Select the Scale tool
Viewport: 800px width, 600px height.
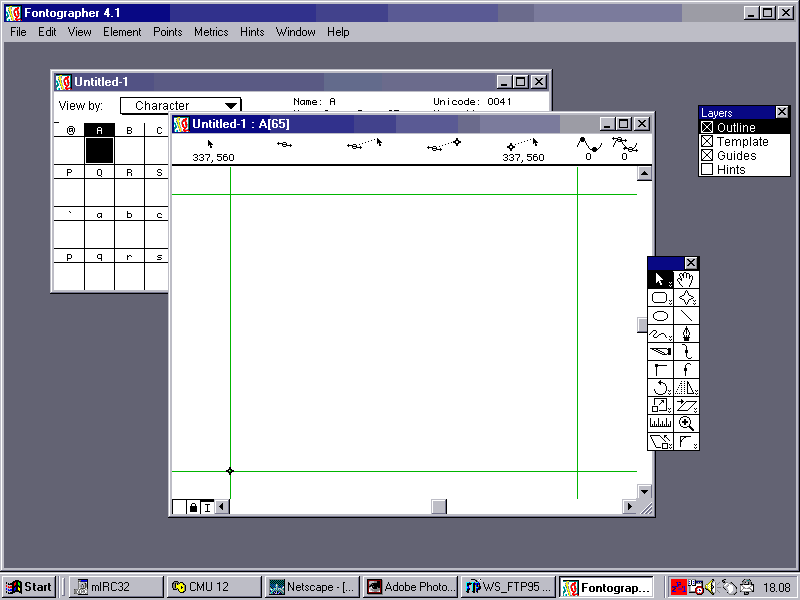pos(660,406)
